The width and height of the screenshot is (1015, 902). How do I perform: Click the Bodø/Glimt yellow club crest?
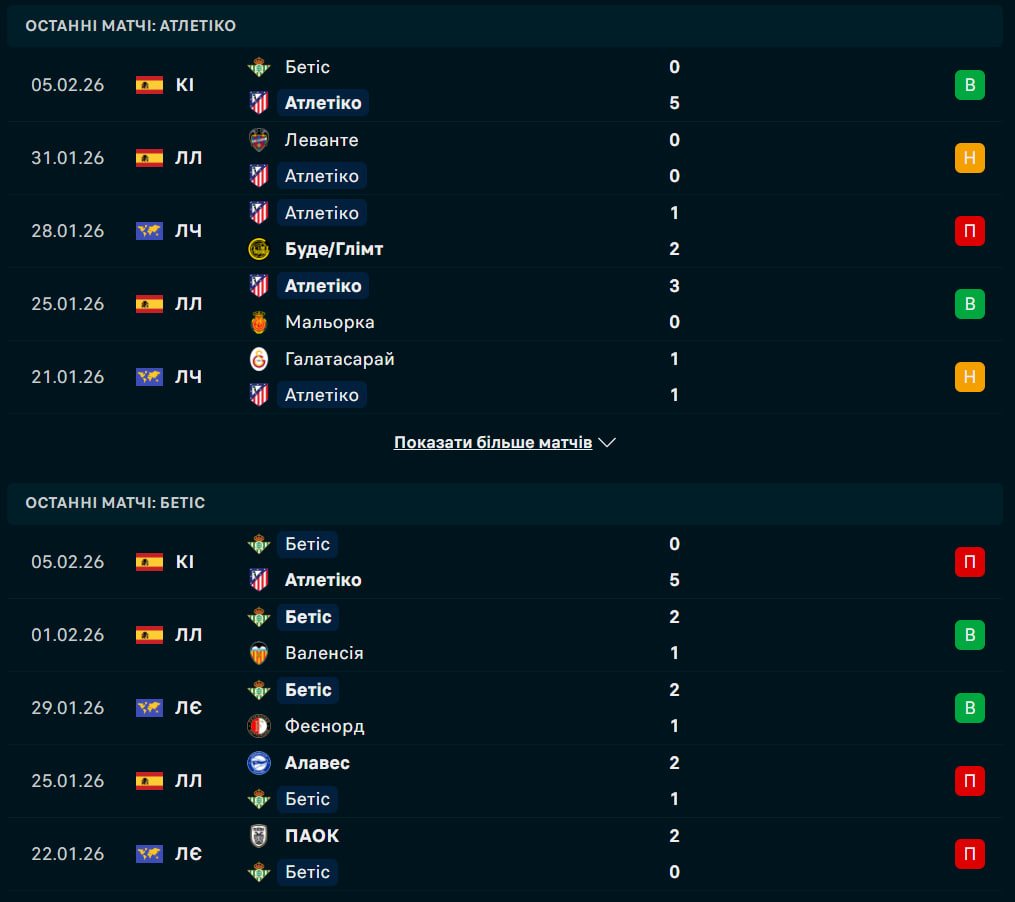pyautogui.click(x=259, y=249)
